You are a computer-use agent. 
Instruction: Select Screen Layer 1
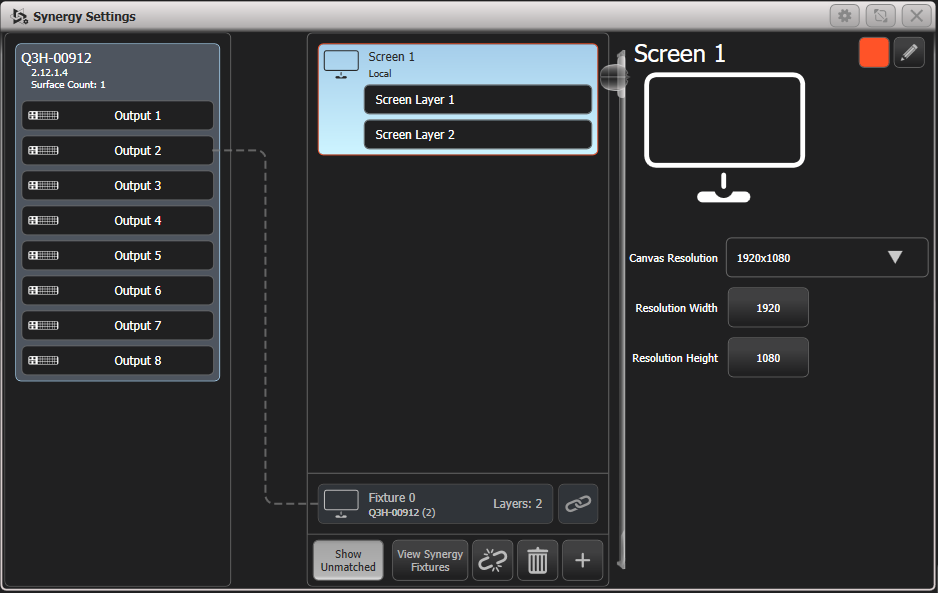point(477,99)
